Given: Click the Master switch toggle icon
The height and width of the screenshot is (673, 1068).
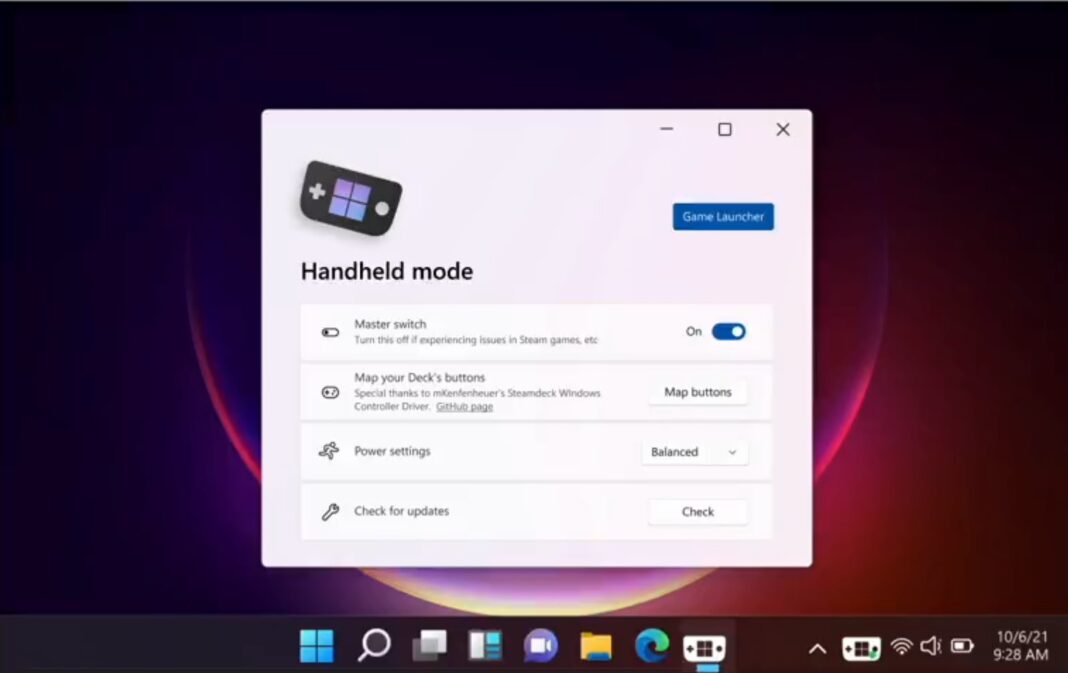Looking at the screenshot, I should (329, 331).
